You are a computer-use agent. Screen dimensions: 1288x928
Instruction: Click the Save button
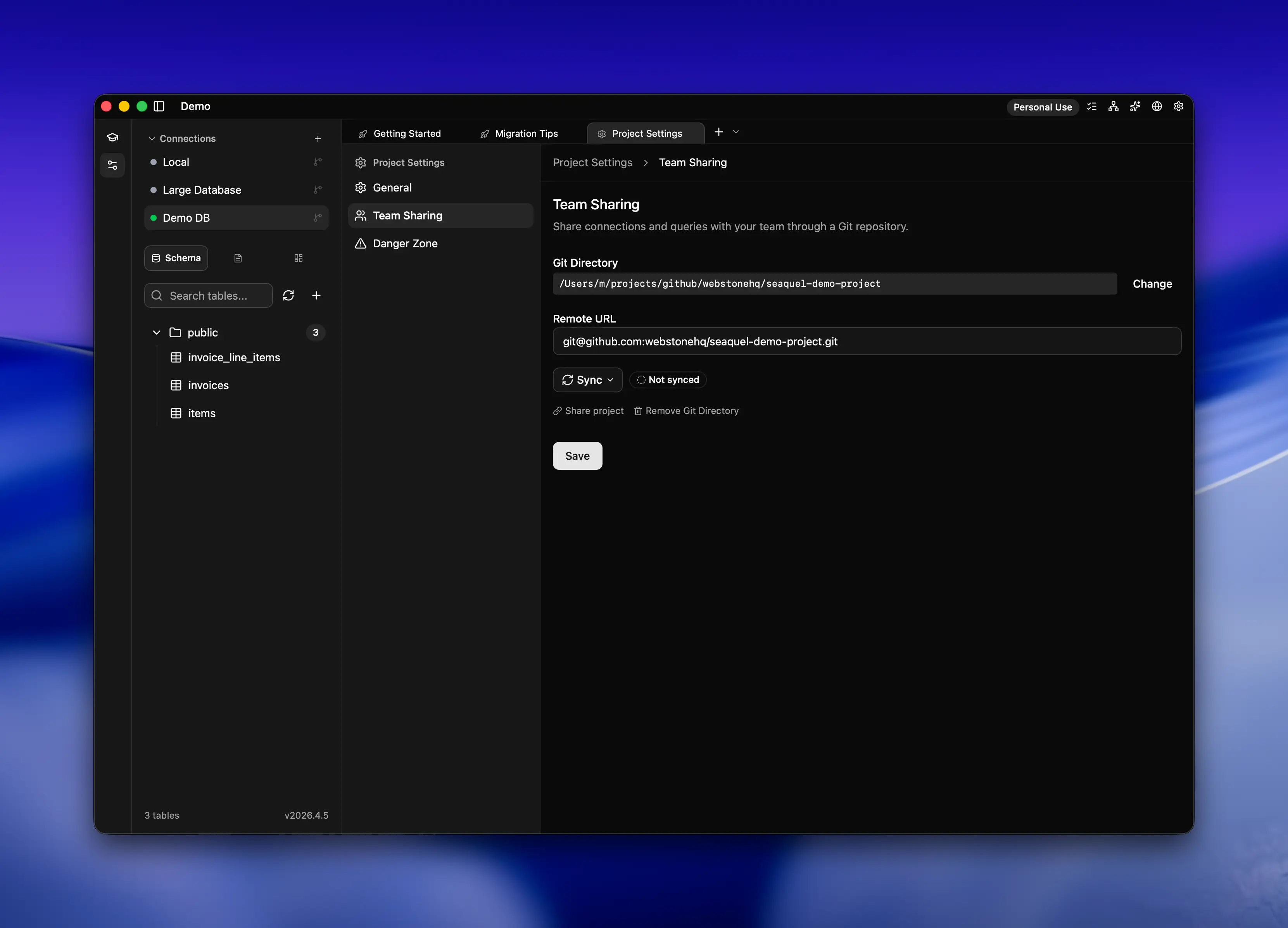tap(577, 456)
